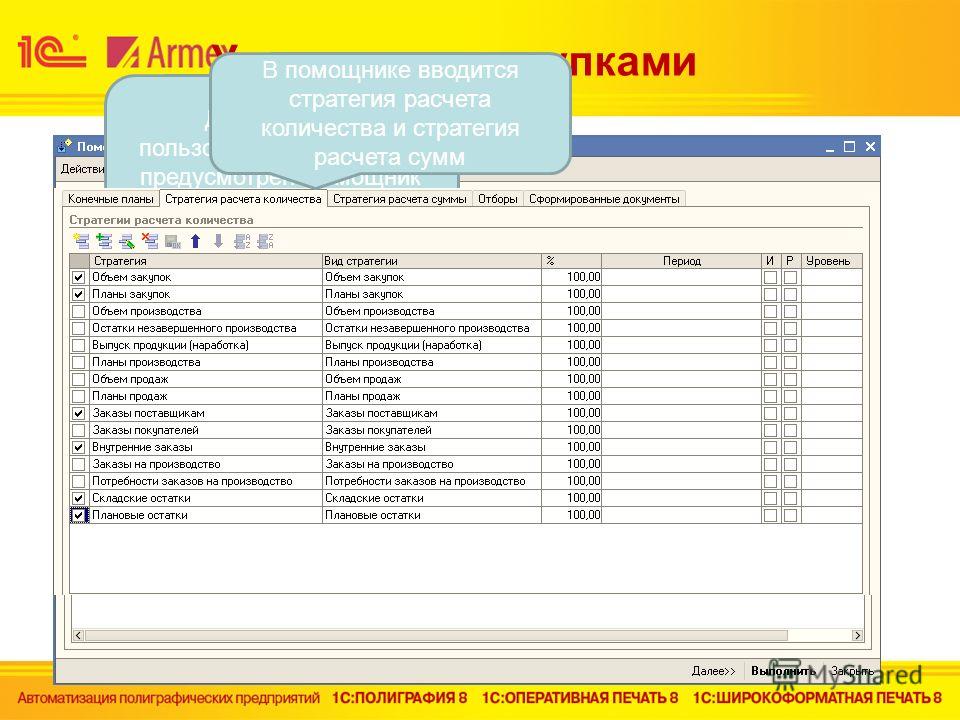Enable the Заказы на производство strategy checkbox
The image size is (960, 720).
tap(78, 464)
